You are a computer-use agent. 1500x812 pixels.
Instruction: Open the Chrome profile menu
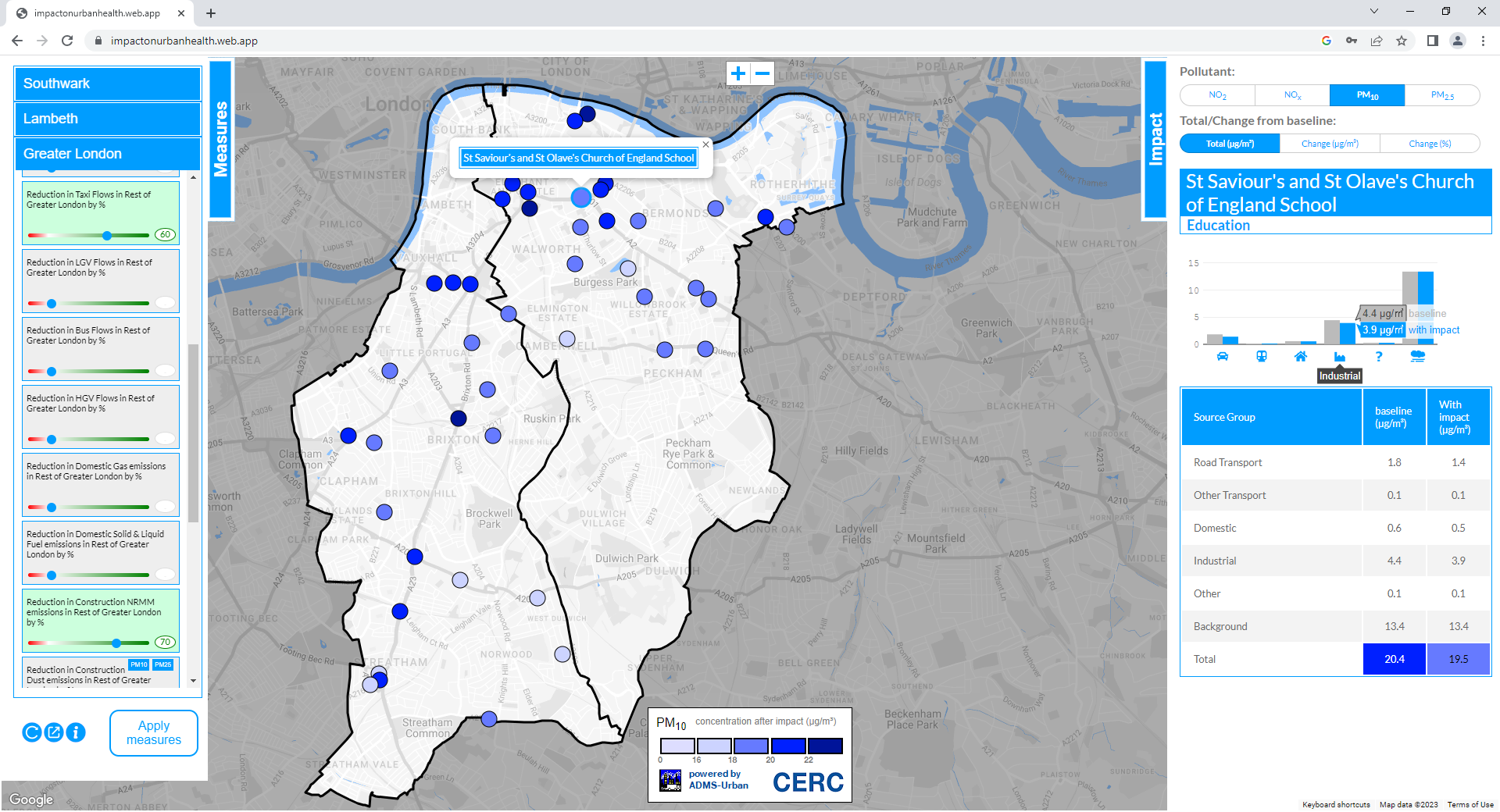(1458, 41)
